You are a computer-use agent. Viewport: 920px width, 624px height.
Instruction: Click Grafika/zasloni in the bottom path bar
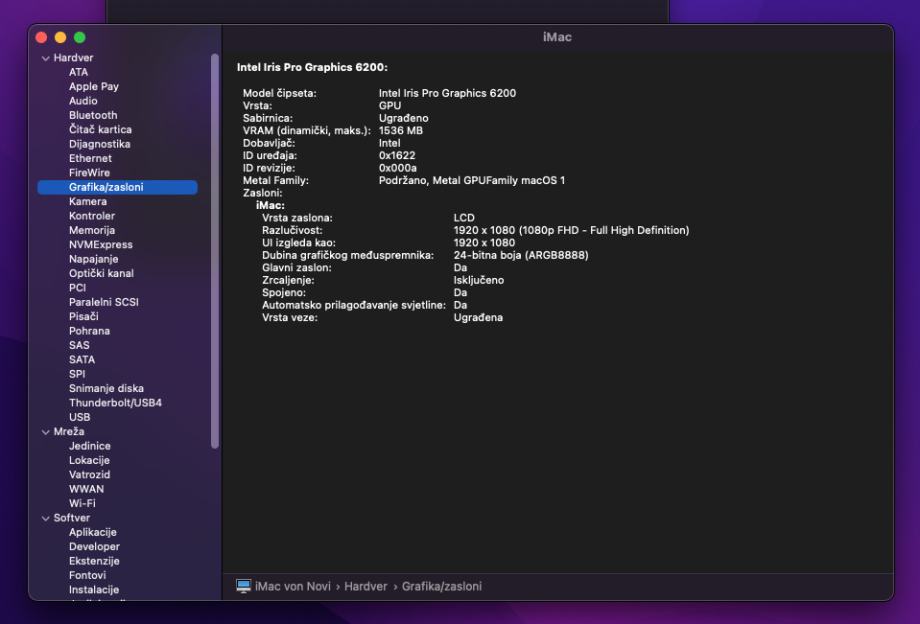tap(442, 586)
